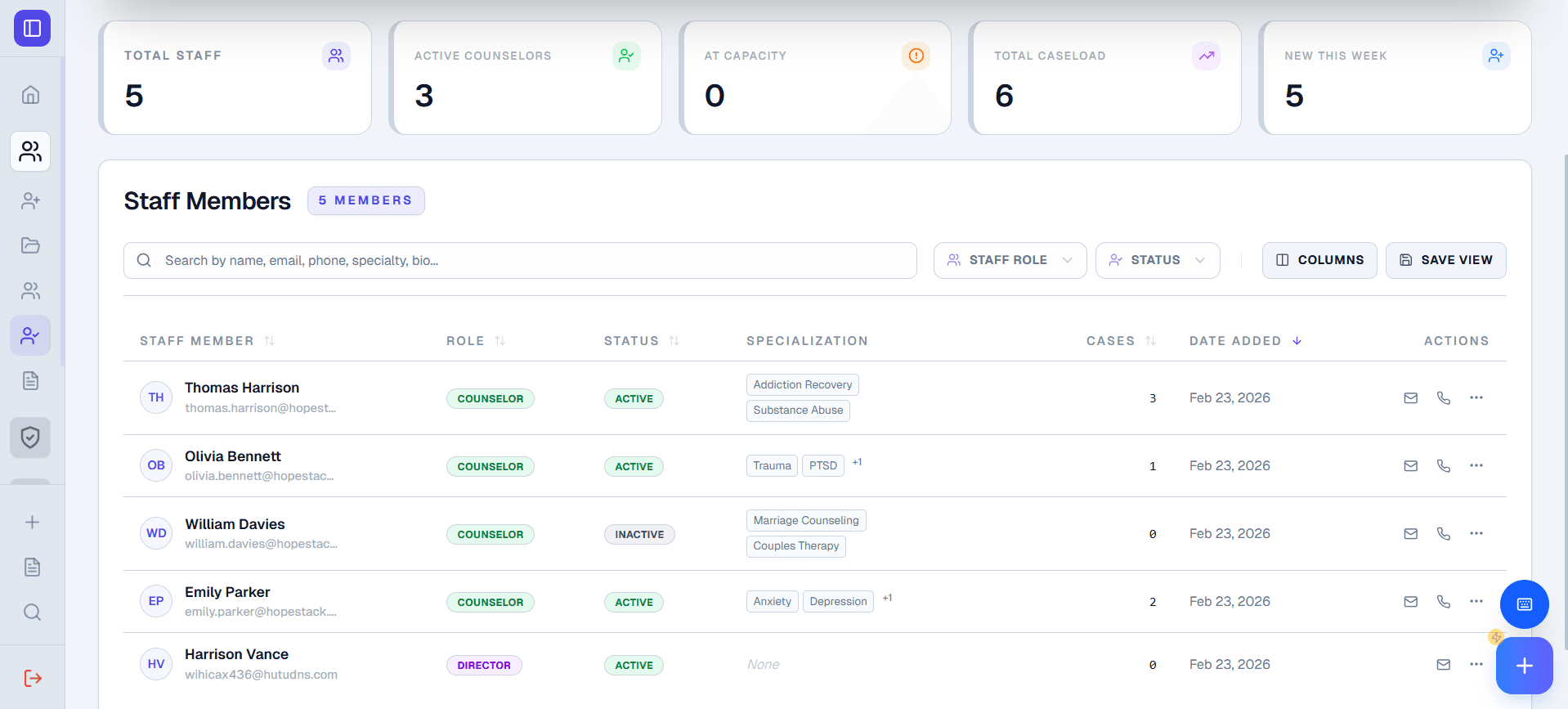Click the add-user plus icon in sidebar
Viewport: 1568px width, 709px height.
(x=30, y=200)
